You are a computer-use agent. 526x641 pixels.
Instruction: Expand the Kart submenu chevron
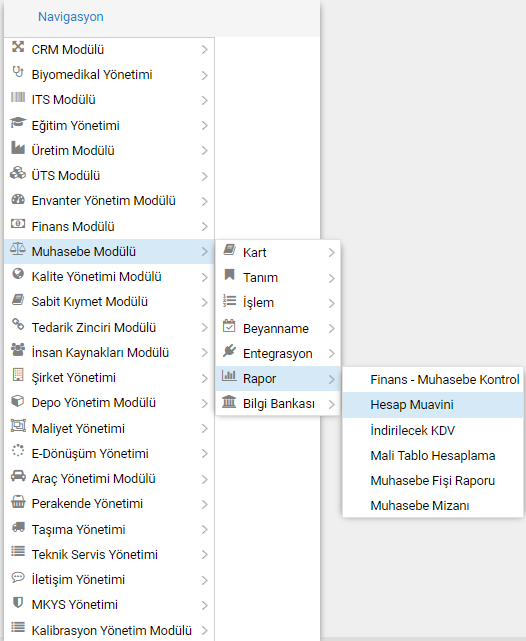tap(331, 253)
